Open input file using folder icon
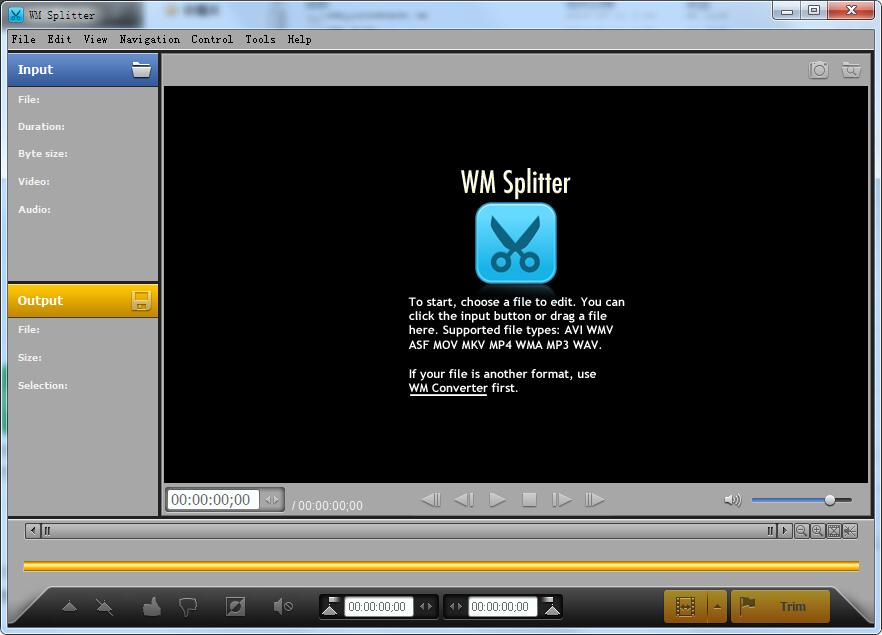This screenshot has height=635, width=882. 141,70
